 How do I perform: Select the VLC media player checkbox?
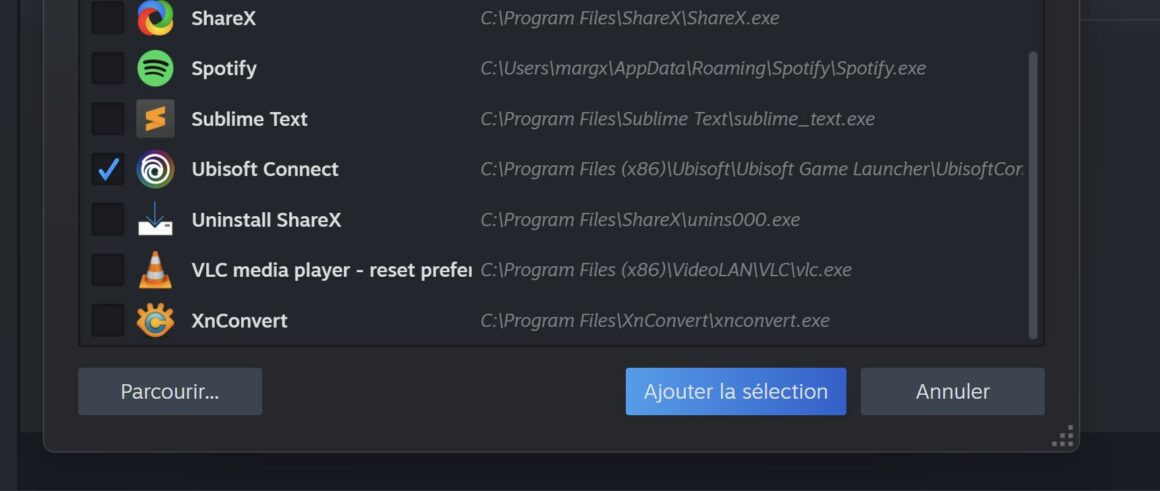click(108, 270)
